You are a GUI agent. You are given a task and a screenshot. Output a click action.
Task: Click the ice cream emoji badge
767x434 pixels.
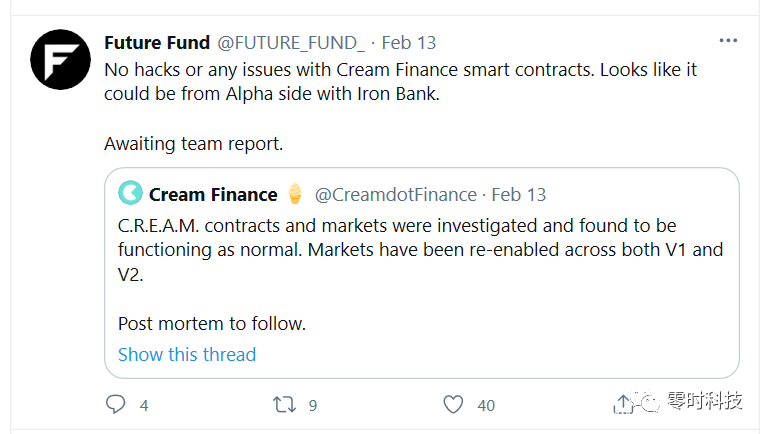point(294,193)
